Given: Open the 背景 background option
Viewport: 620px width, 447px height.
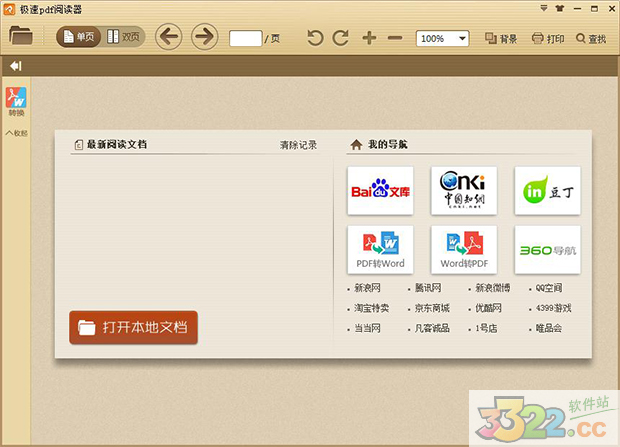Looking at the screenshot, I should pos(501,39).
